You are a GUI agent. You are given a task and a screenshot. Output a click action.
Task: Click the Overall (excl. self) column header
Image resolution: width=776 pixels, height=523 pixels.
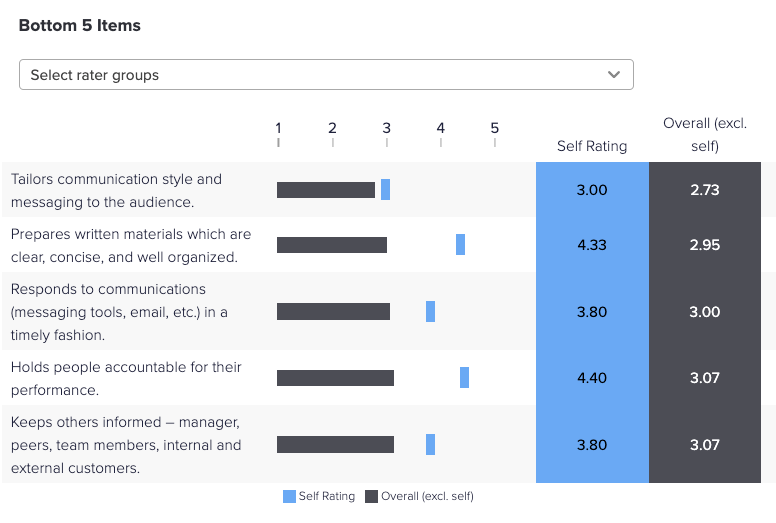point(705,134)
